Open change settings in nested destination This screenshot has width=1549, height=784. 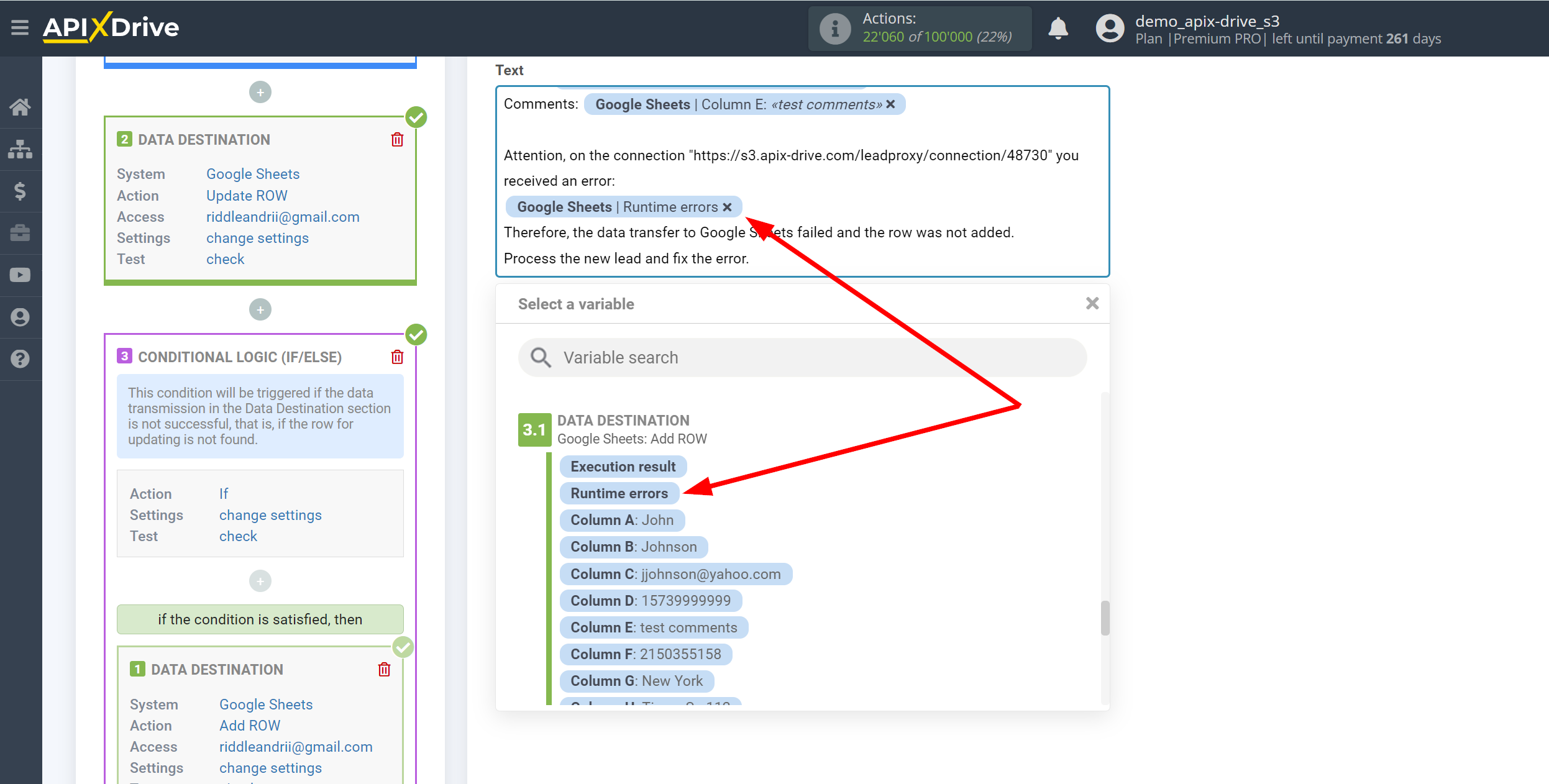click(270, 768)
